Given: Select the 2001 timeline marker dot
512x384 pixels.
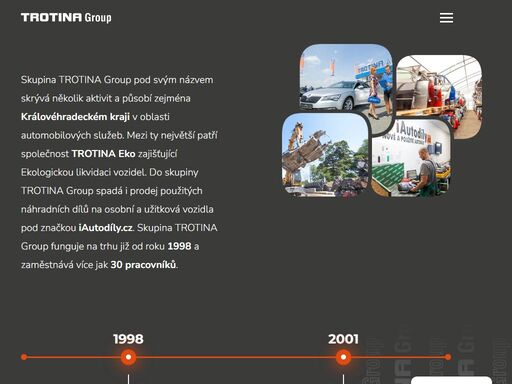Looking at the screenshot, I should coord(343,357).
